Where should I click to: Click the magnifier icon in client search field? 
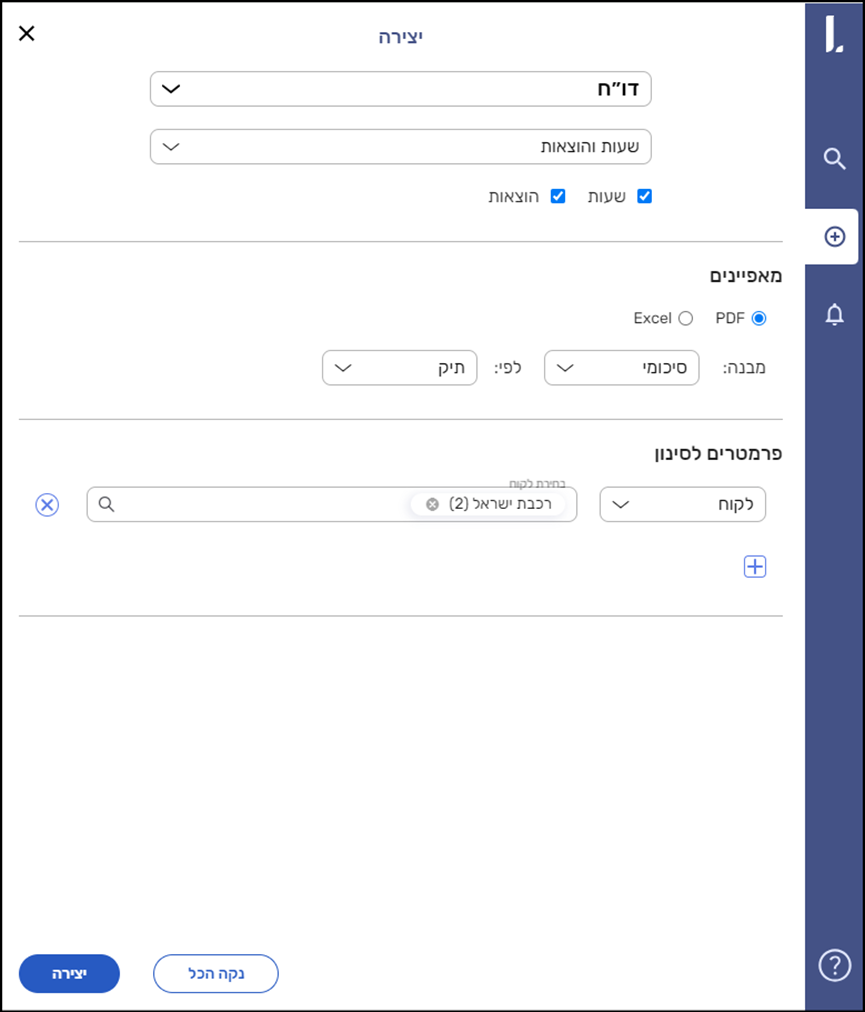(106, 505)
